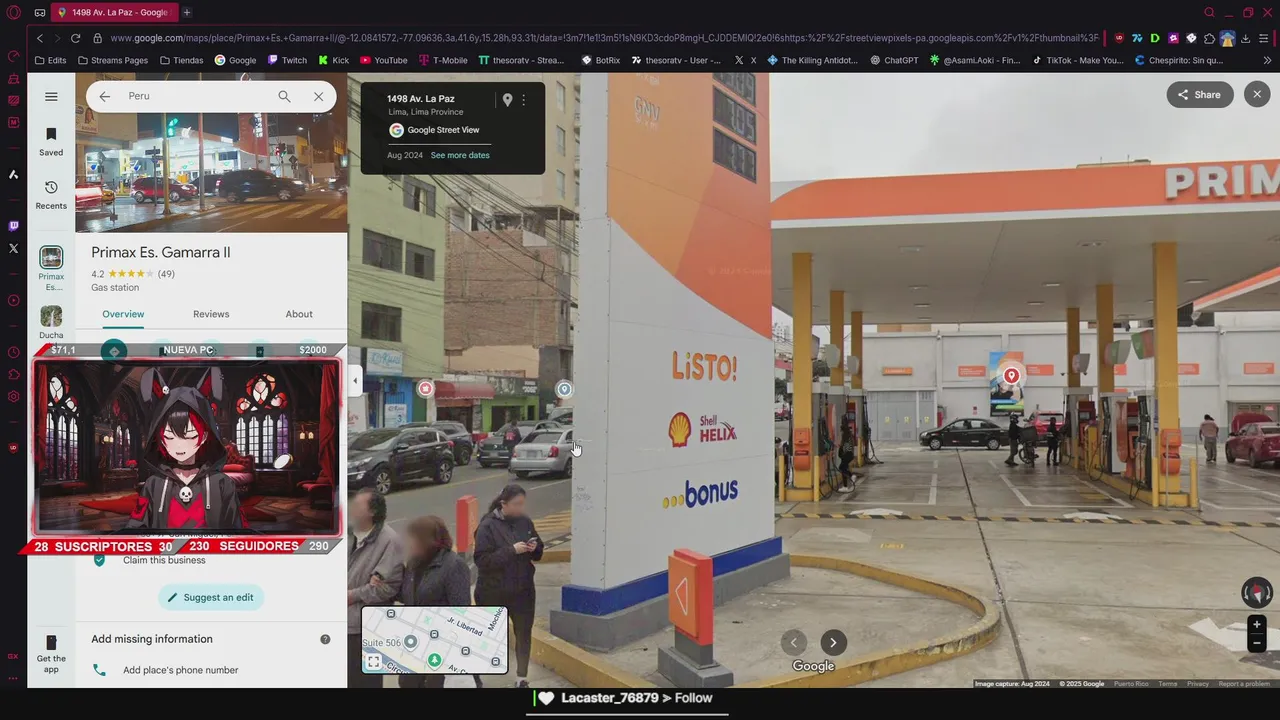This screenshot has width=1280, height=720.
Task: Open the Twitch bookmark
Action: [287, 60]
